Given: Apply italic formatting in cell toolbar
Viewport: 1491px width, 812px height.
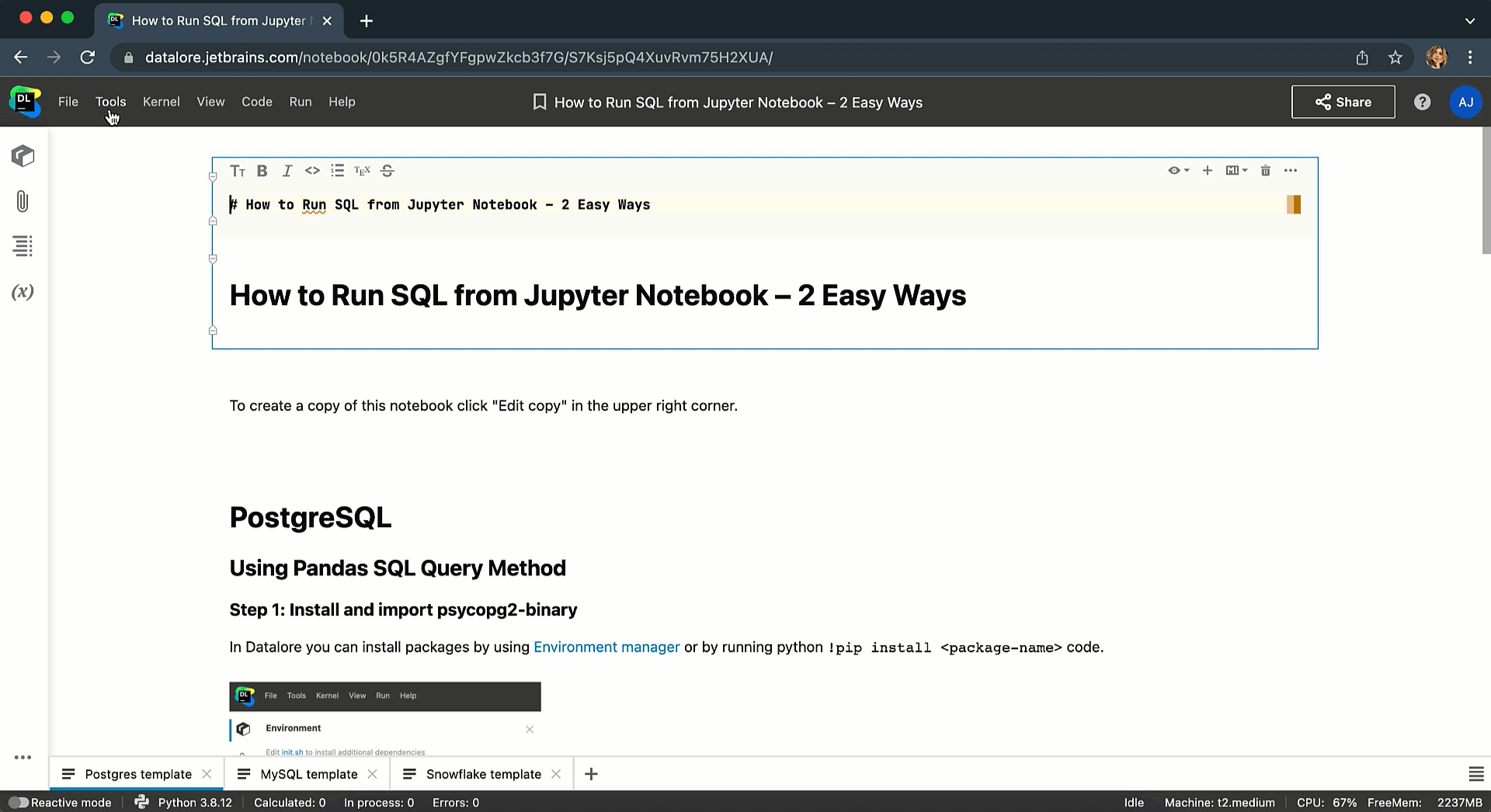Looking at the screenshot, I should (287, 171).
